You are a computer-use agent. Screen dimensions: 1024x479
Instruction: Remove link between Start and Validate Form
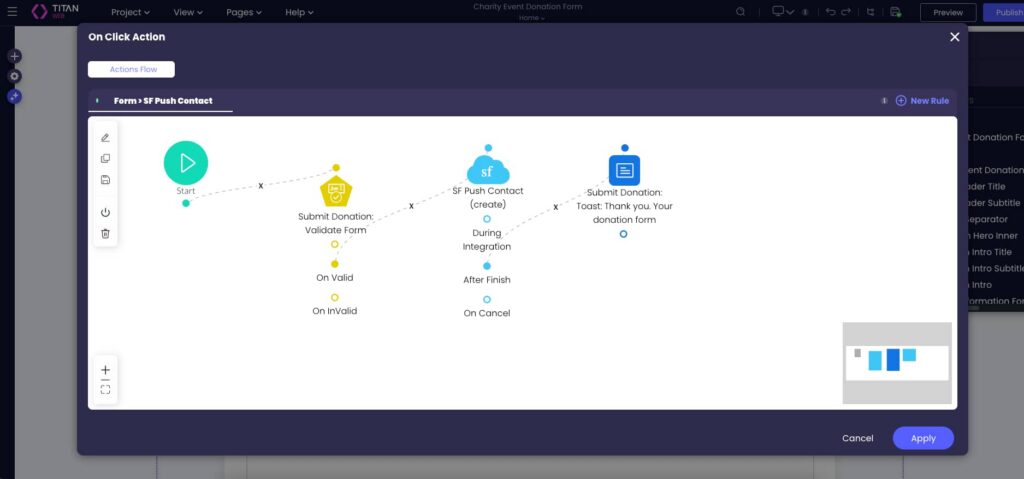click(x=261, y=186)
